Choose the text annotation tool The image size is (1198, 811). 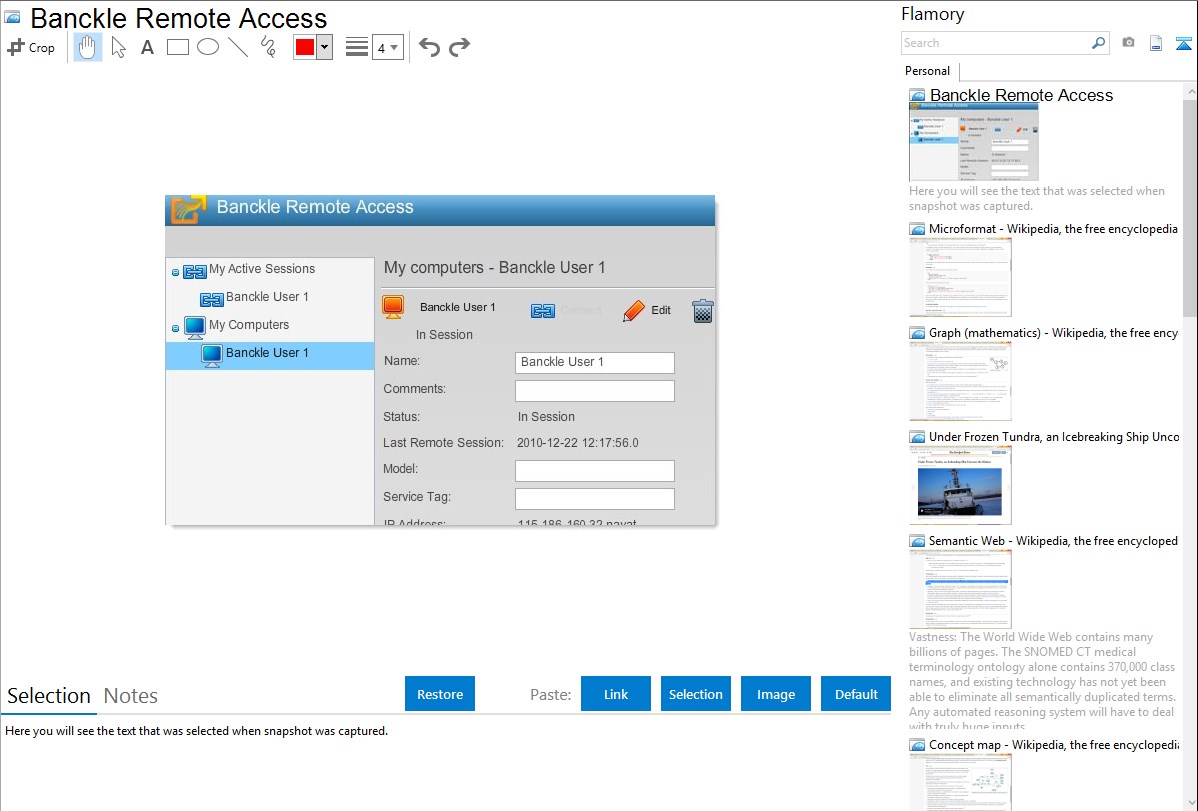coord(147,47)
